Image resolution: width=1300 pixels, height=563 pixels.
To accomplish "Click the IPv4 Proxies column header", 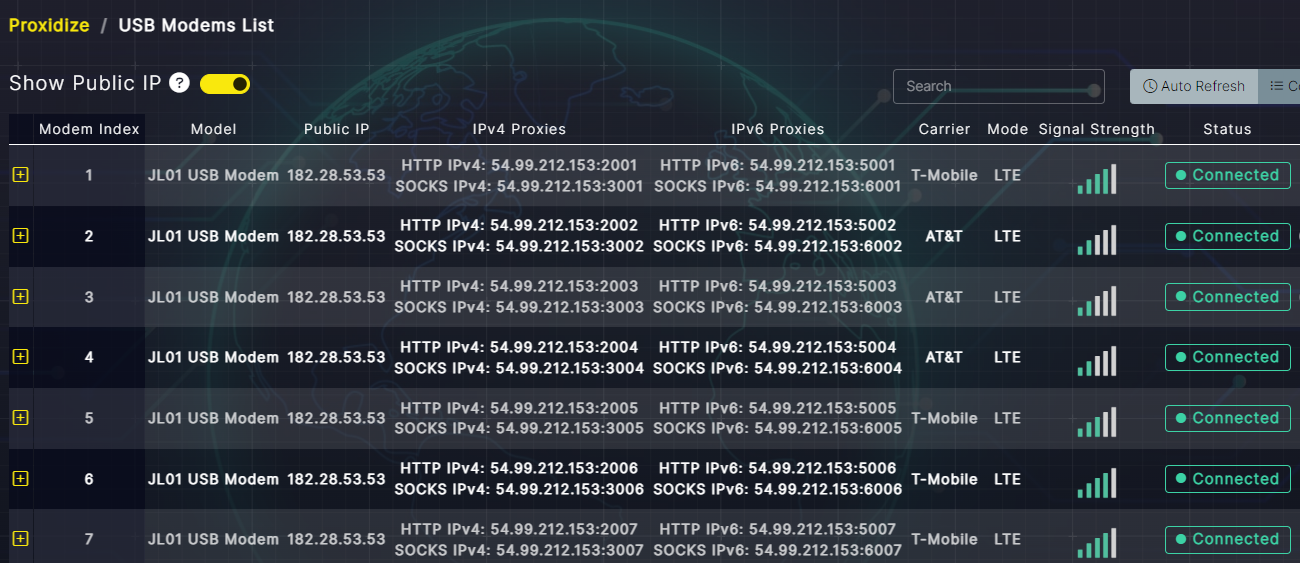I will pos(519,129).
